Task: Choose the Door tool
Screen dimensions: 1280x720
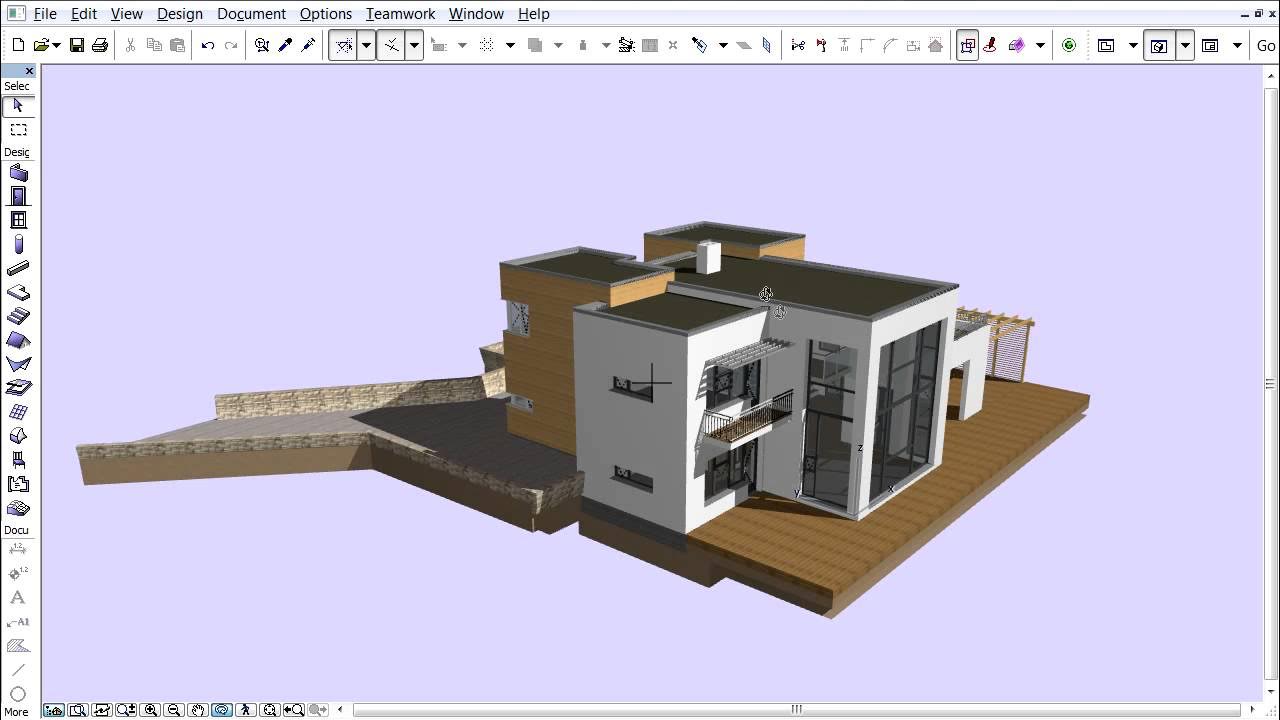Action: point(18,196)
